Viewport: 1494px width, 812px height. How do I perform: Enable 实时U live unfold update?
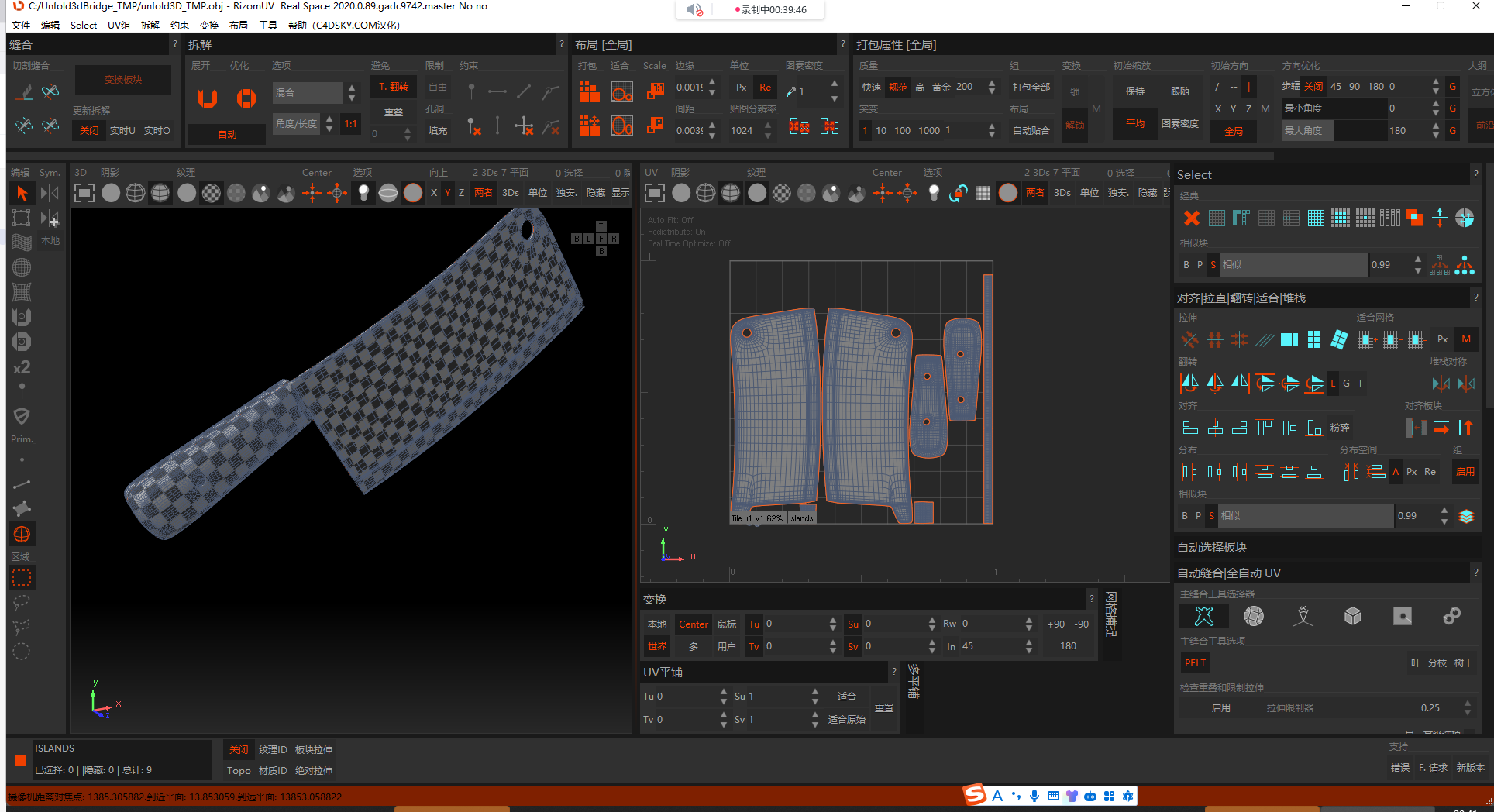(x=122, y=131)
